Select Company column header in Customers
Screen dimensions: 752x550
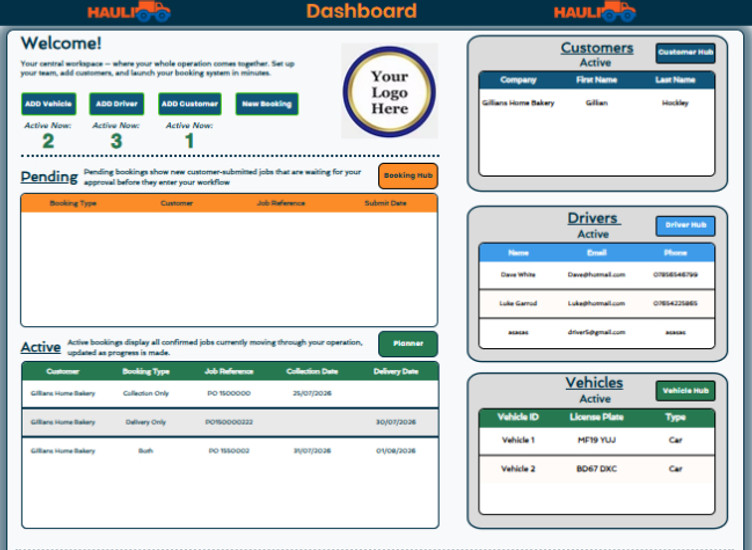coord(518,80)
